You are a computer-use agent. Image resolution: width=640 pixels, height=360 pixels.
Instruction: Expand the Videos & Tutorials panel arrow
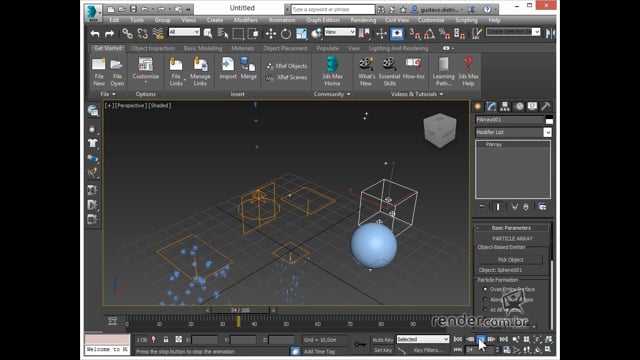[441, 94]
